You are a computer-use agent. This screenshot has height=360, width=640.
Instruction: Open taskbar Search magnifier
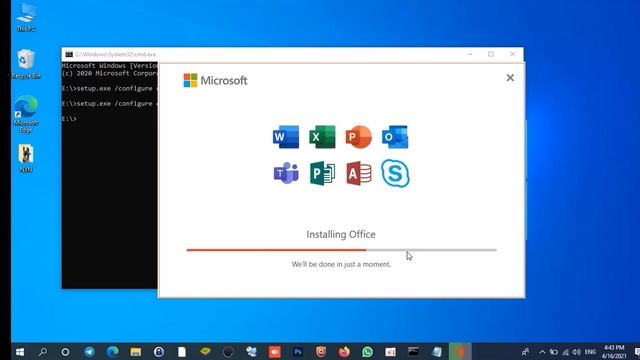click(42, 352)
